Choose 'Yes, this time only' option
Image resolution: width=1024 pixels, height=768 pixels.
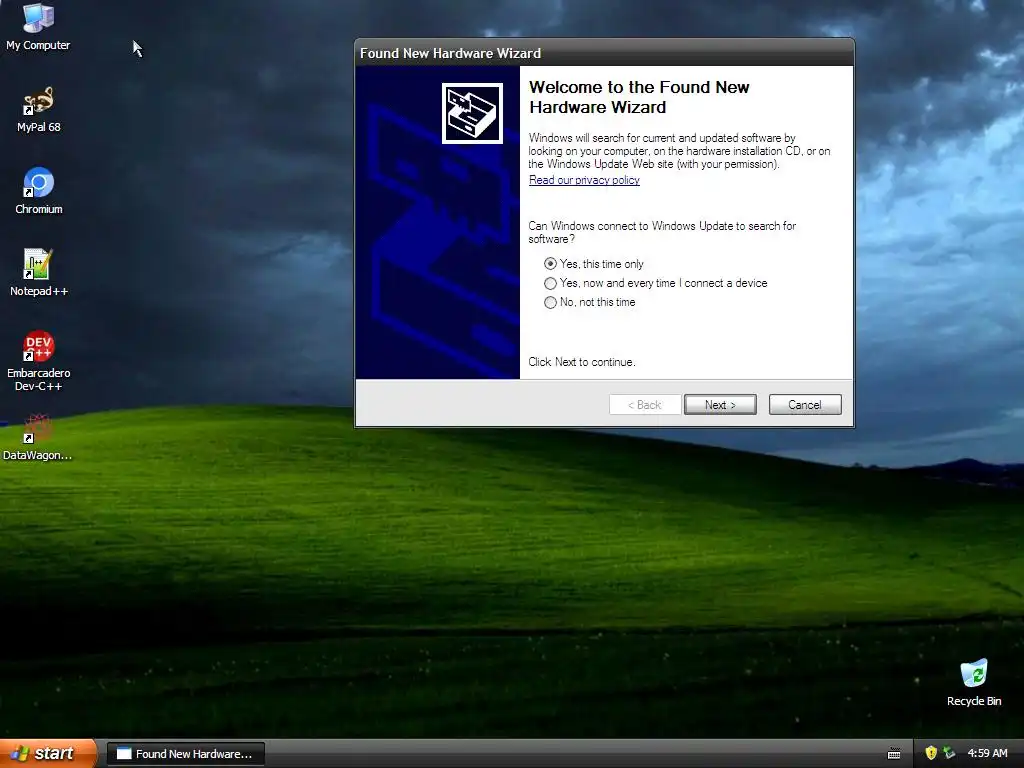coord(593,264)
